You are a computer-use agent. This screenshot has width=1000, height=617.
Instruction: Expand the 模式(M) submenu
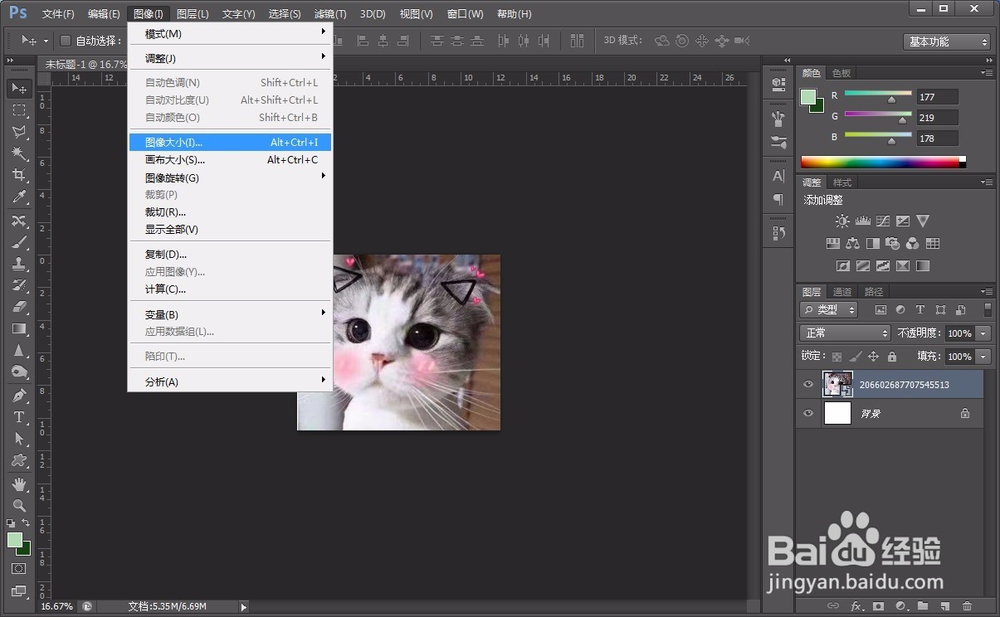coord(230,34)
